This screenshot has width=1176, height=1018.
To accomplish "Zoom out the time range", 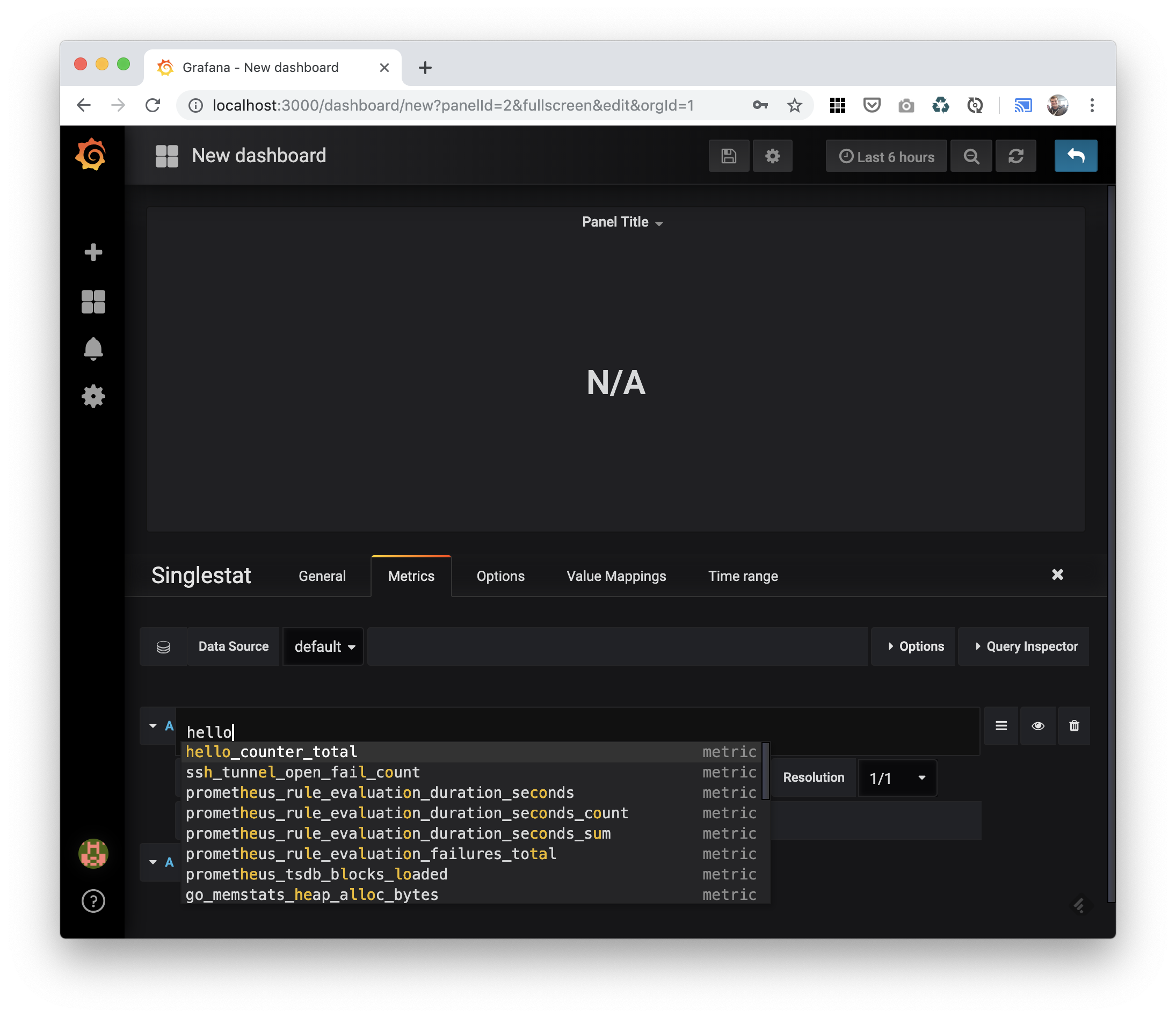I will [971, 156].
